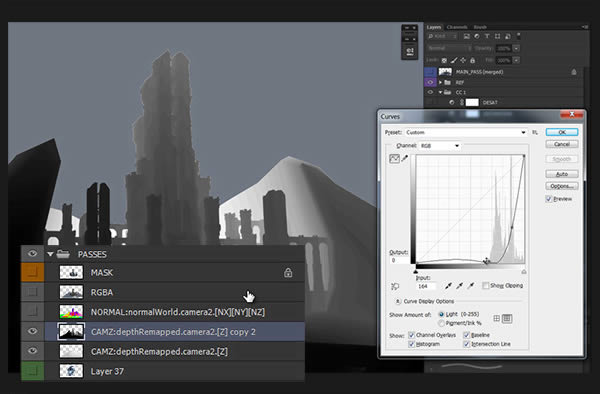Open the Opacity slider dropdown arrow

coord(516,49)
